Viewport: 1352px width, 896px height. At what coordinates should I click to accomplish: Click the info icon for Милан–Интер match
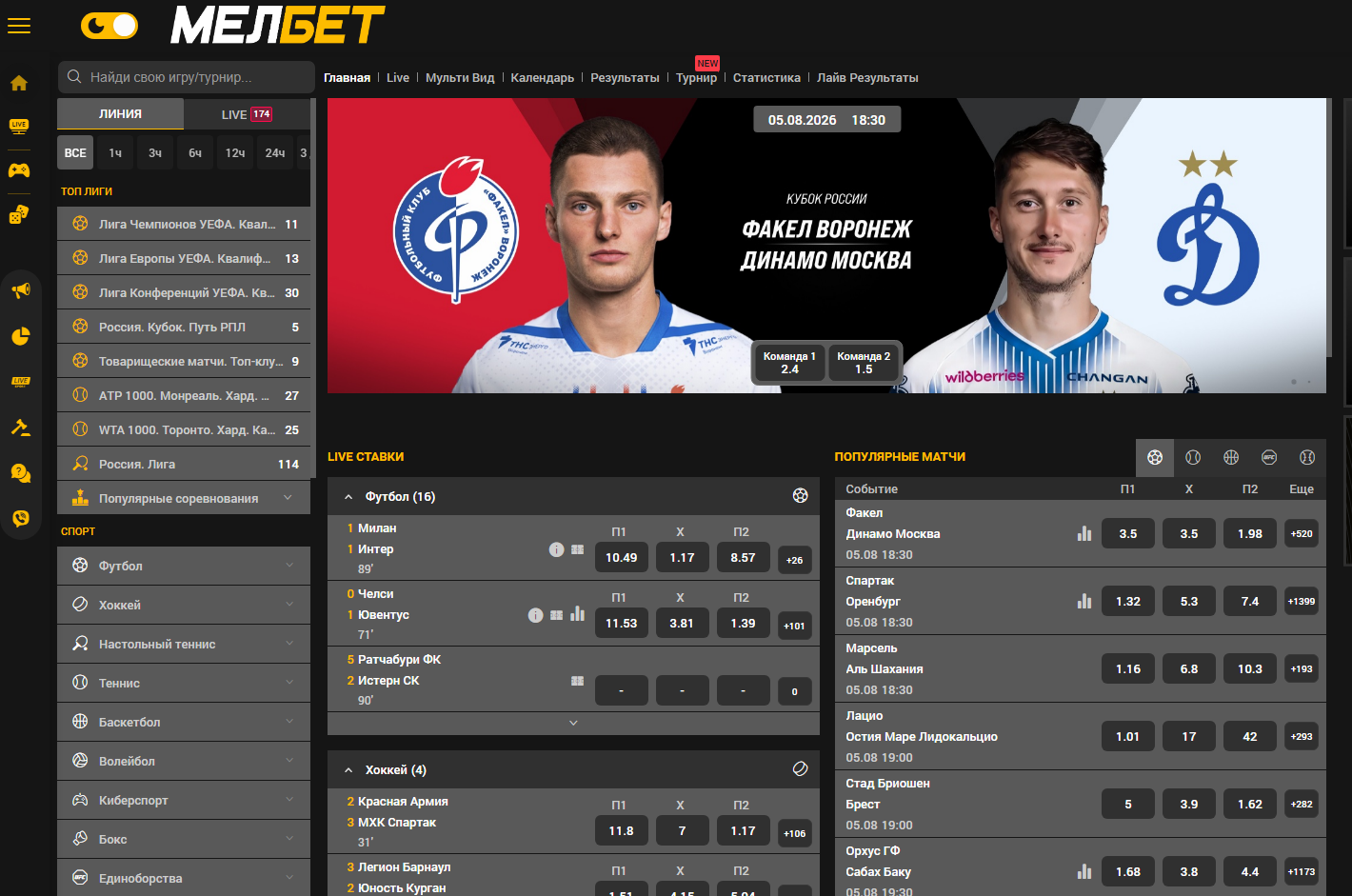tap(557, 549)
